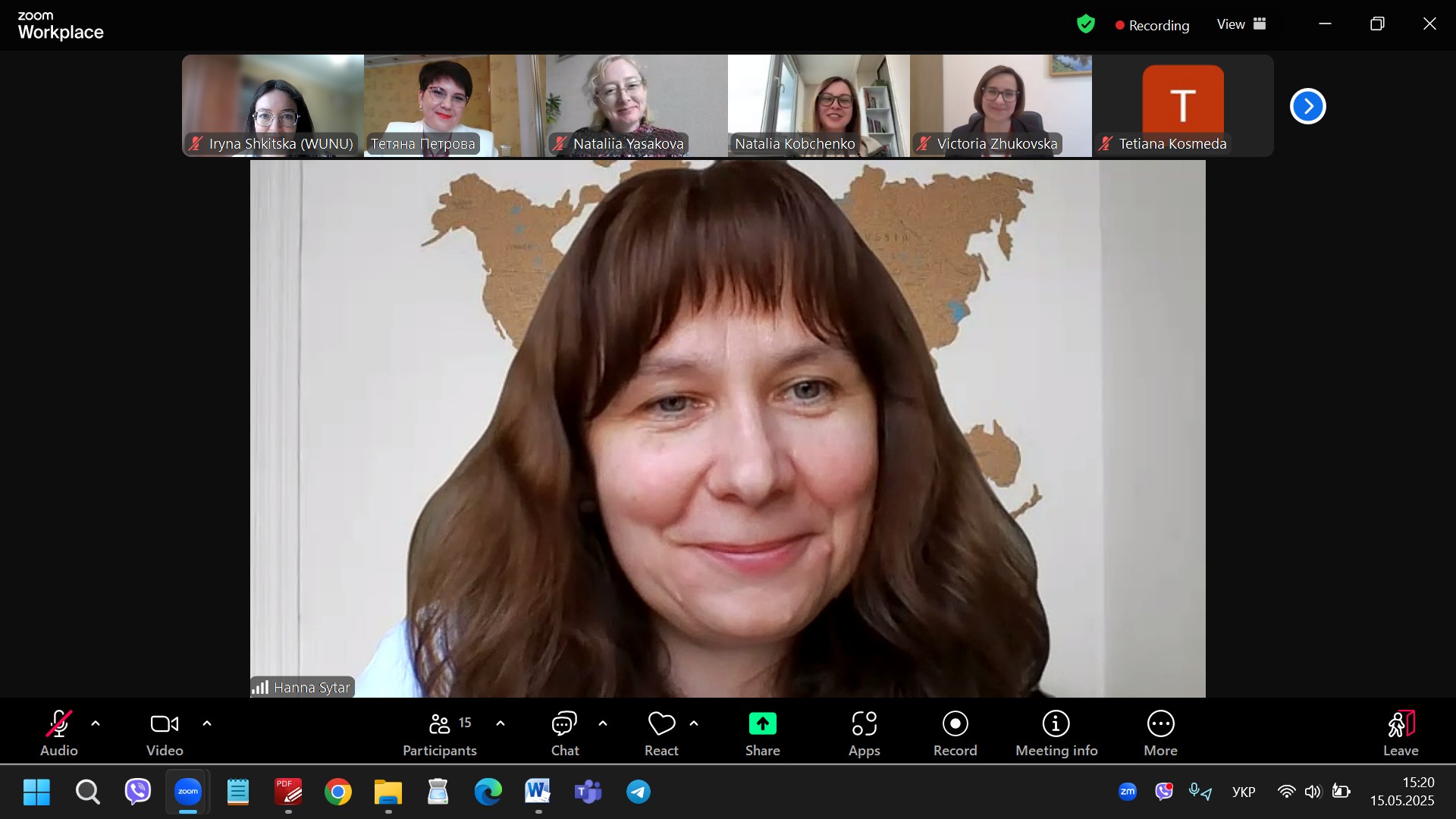
Task: Open Microsoft Word from taskbar
Action: click(x=538, y=792)
